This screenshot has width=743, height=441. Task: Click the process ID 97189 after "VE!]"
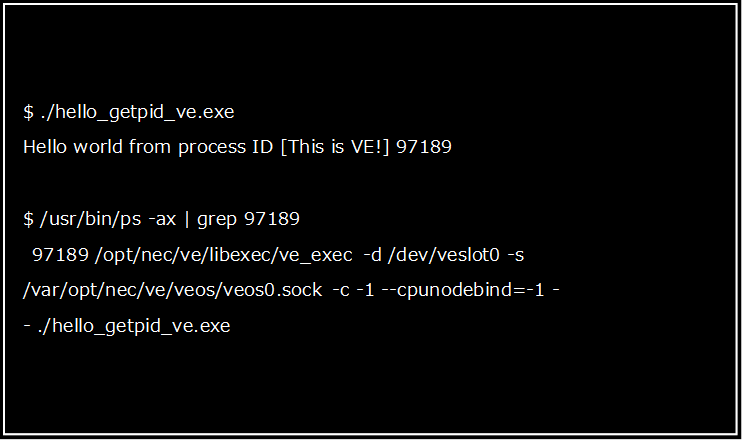tap(424, 148)
